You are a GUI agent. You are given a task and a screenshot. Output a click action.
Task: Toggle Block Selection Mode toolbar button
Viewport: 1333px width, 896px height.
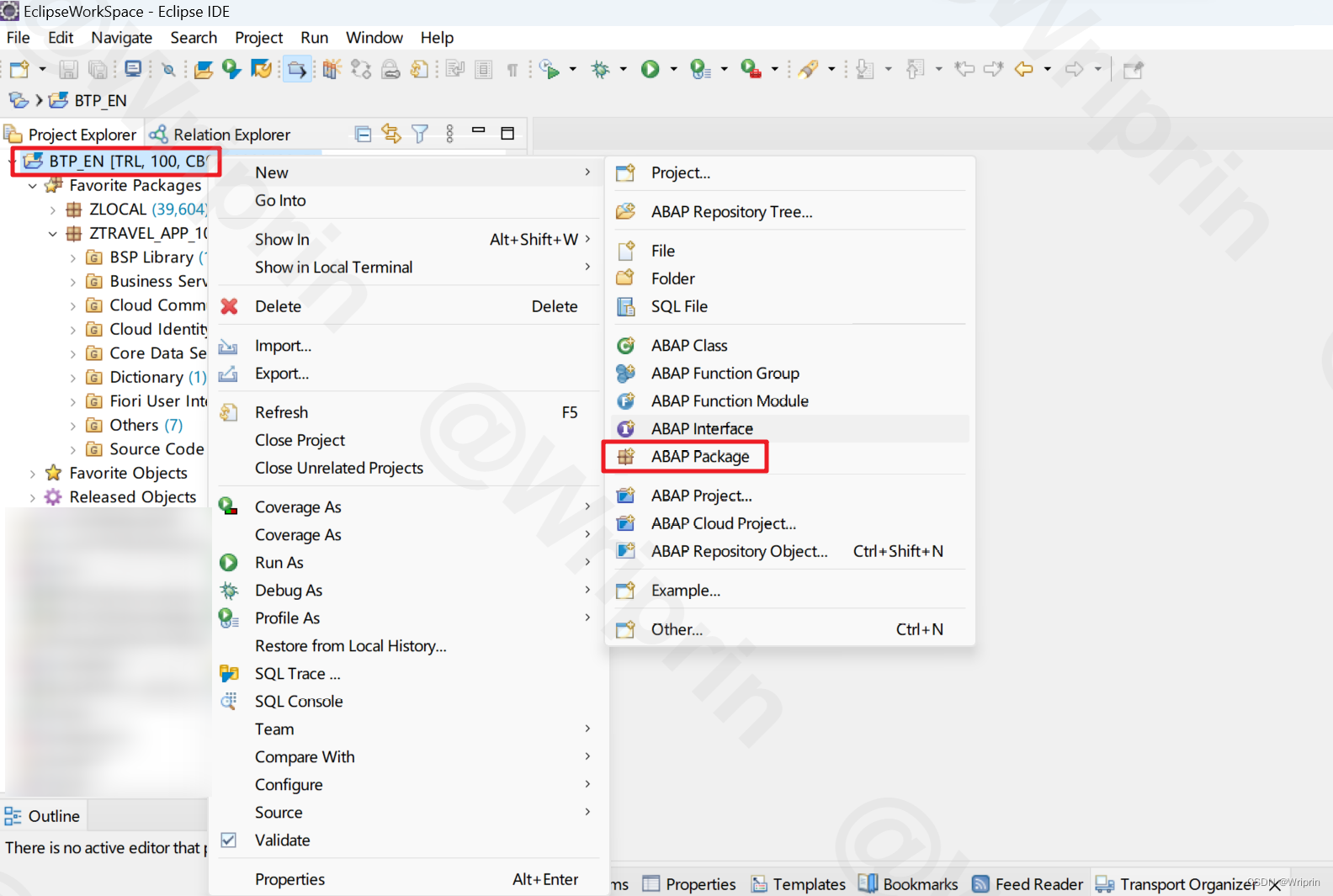483,70
